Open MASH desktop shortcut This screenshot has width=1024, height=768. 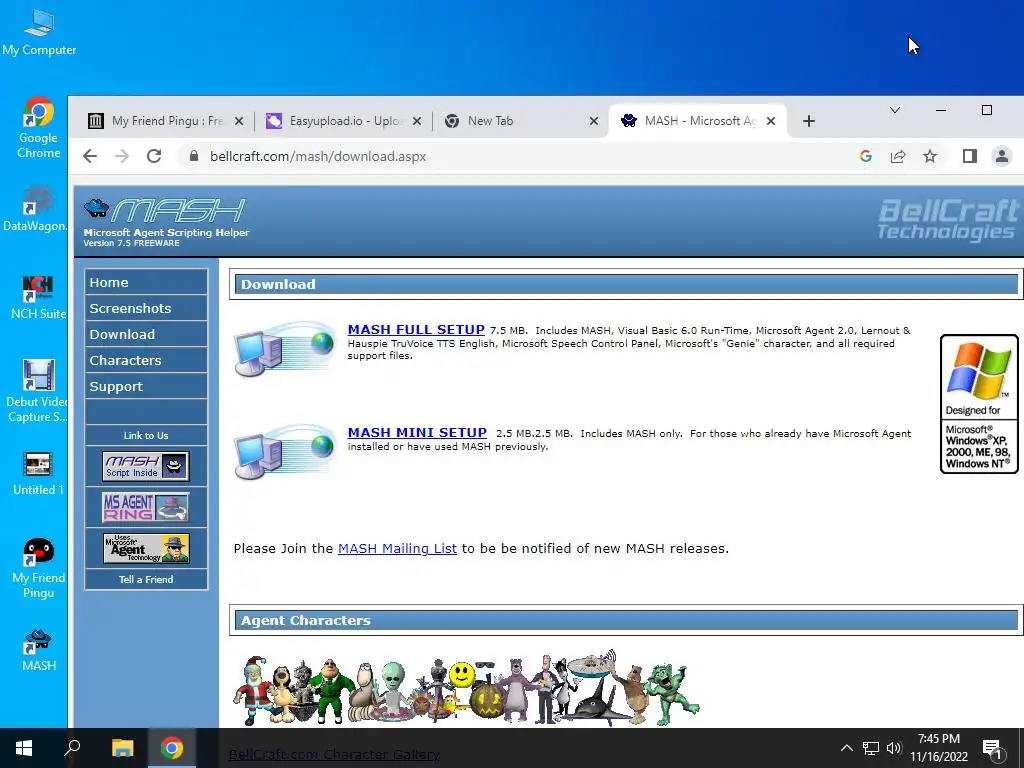pos(38,650)
